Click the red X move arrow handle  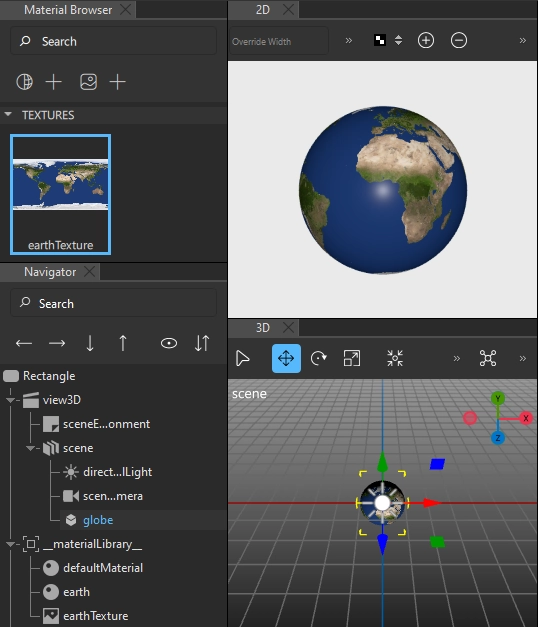(x=431, y=503)
